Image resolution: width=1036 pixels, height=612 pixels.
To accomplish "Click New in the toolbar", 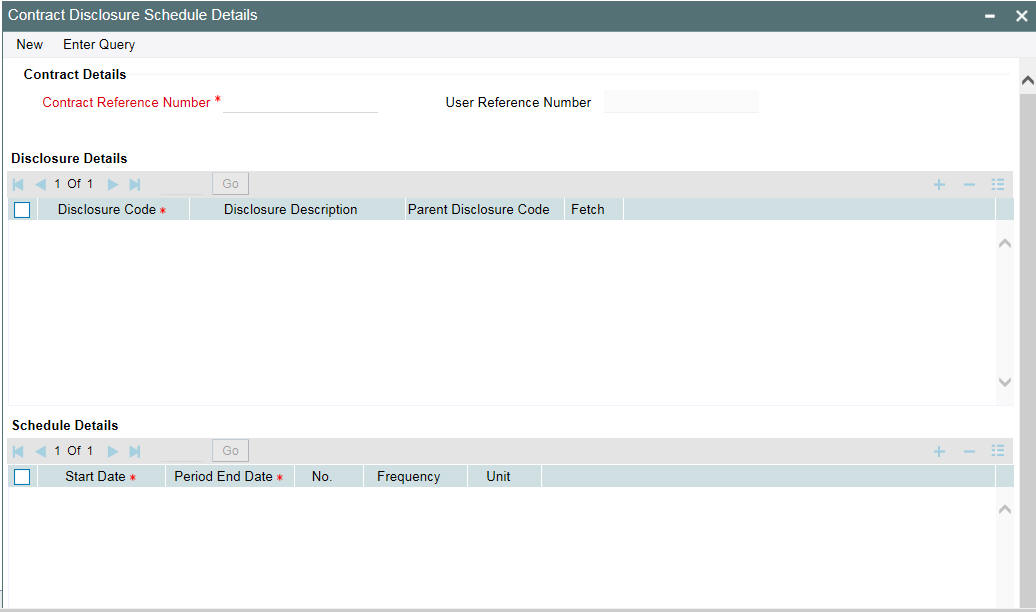I will (x=30, y=44).
